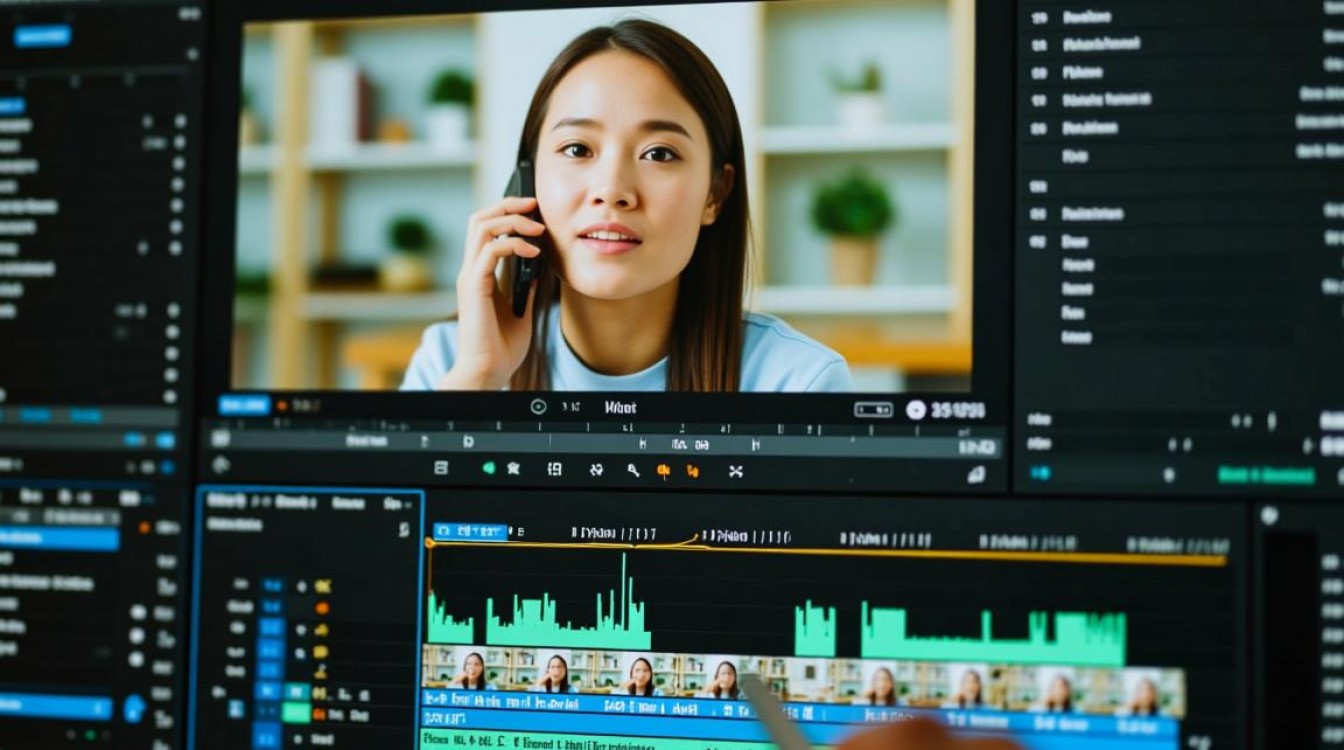Click the chain-link icon in the preview toolbar
Viewport: 1344px width, 750px height.
(596, 469)
